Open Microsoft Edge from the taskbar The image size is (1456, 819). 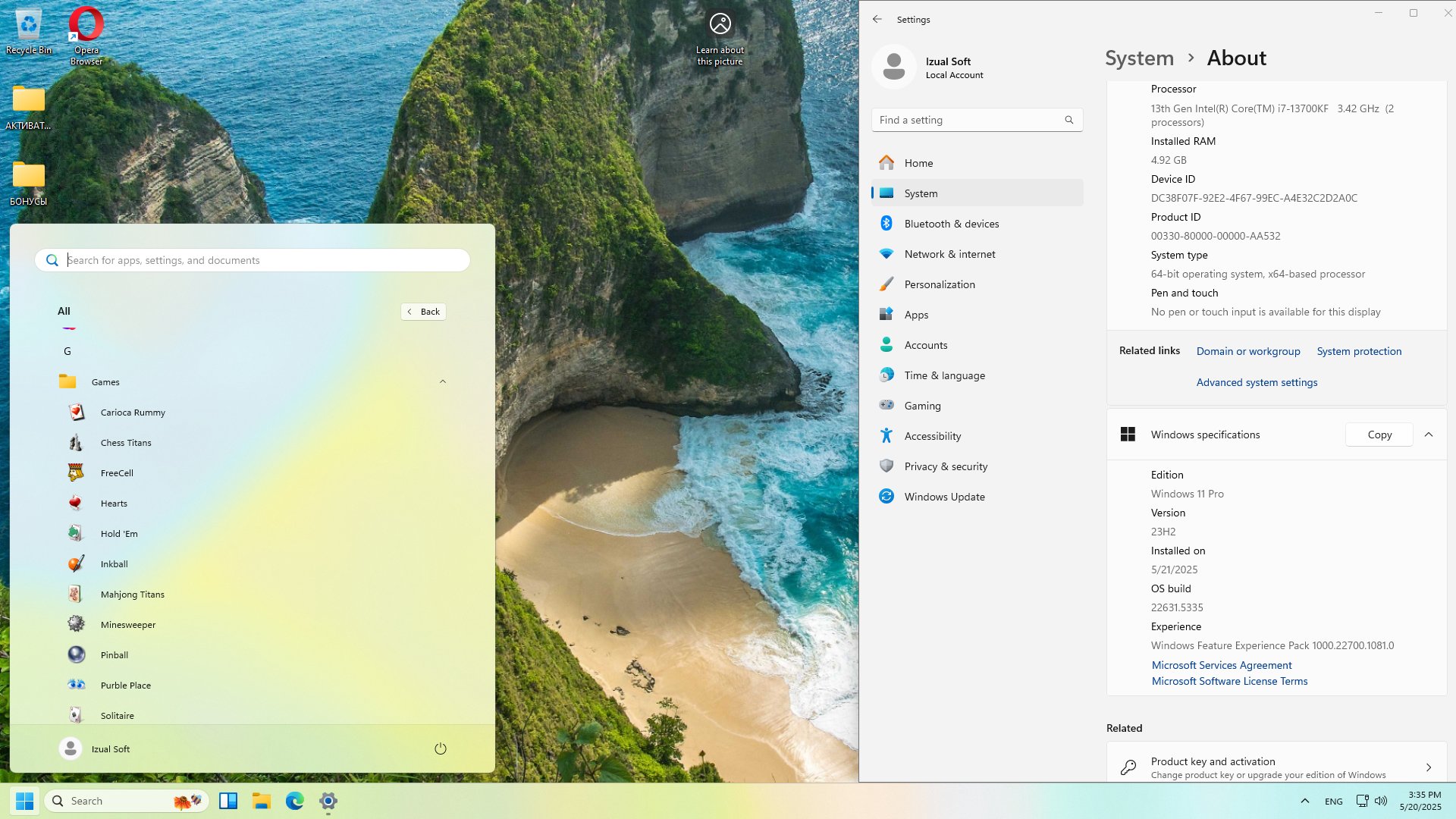294,801
